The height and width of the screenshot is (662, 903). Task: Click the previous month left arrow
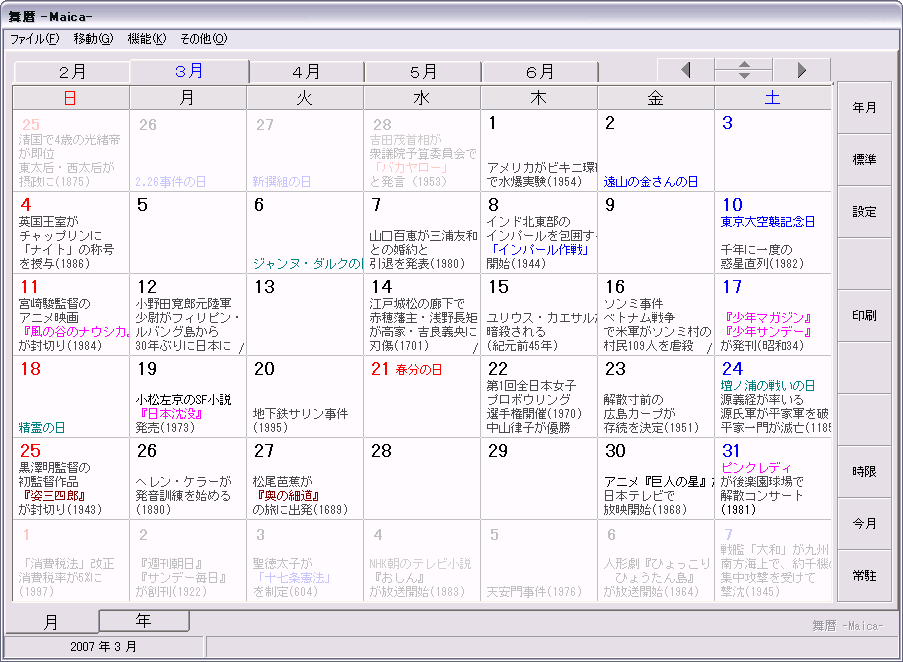[685, 70]
